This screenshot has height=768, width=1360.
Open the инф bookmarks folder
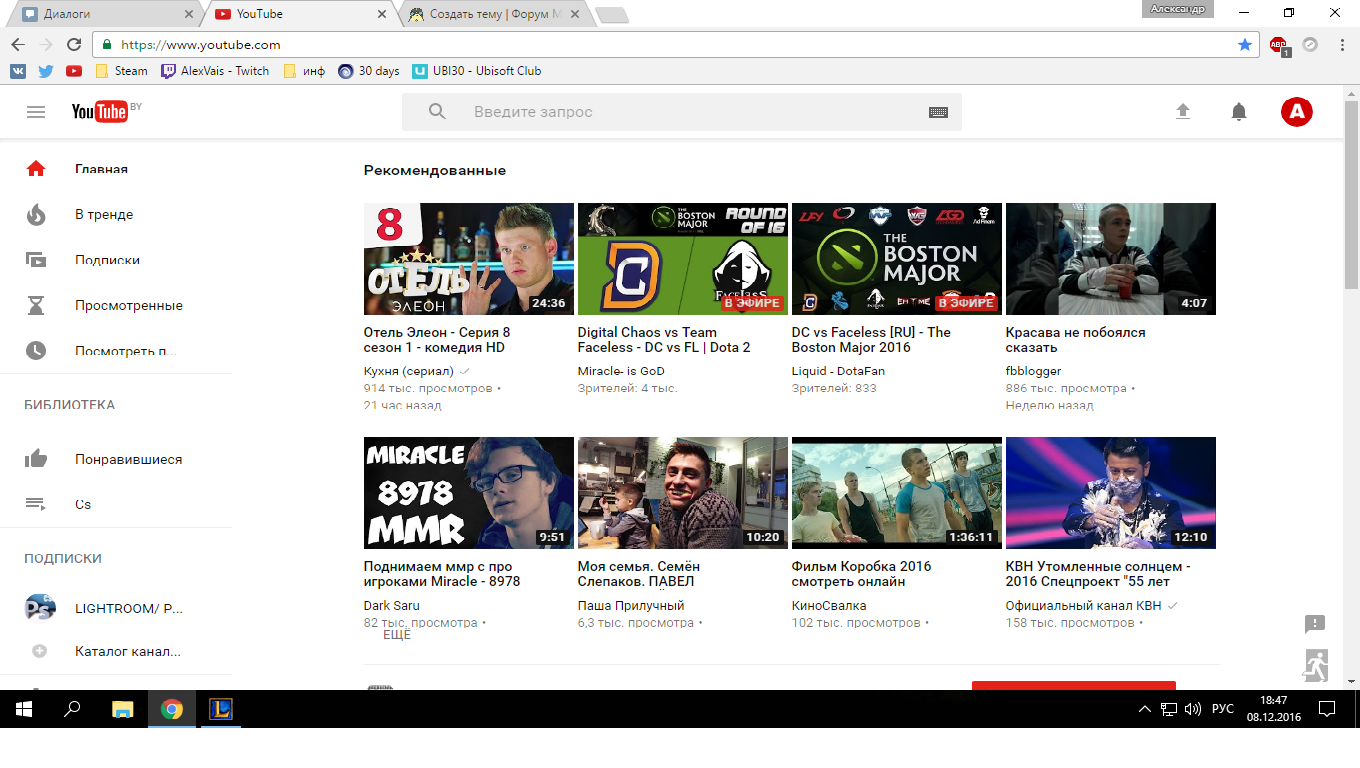pos(304,71)
